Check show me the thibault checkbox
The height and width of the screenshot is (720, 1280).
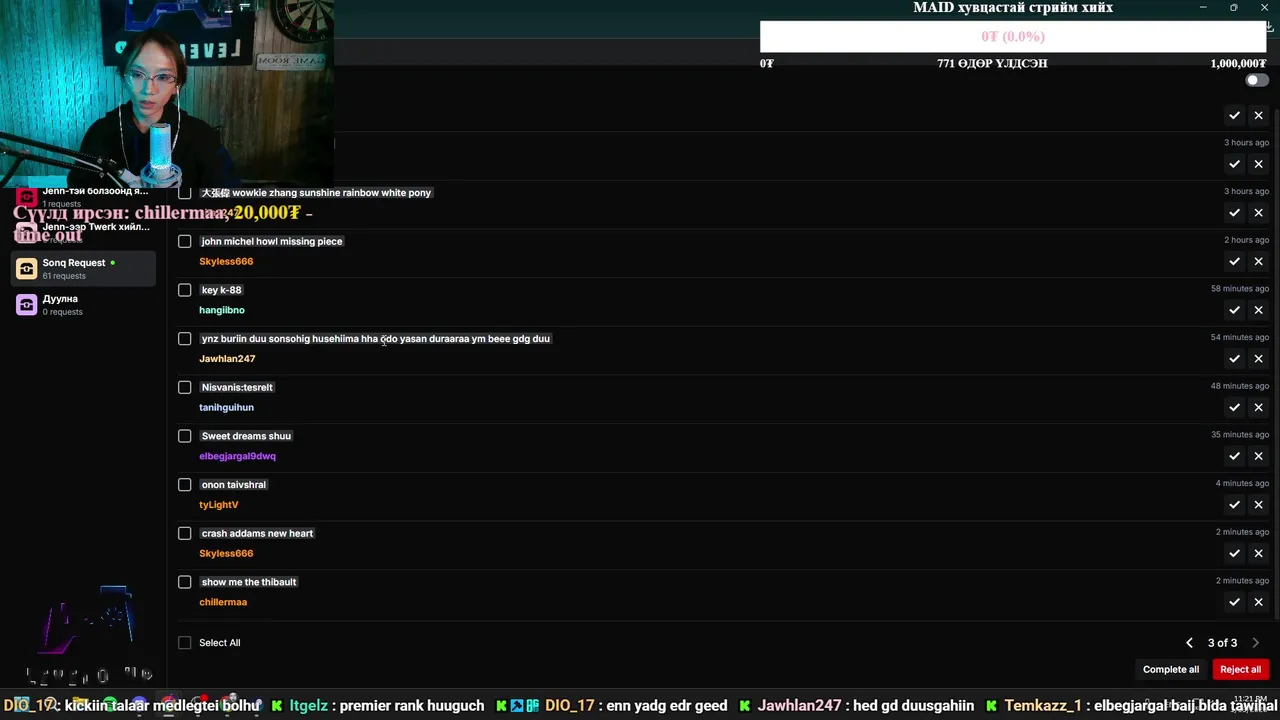185,582
